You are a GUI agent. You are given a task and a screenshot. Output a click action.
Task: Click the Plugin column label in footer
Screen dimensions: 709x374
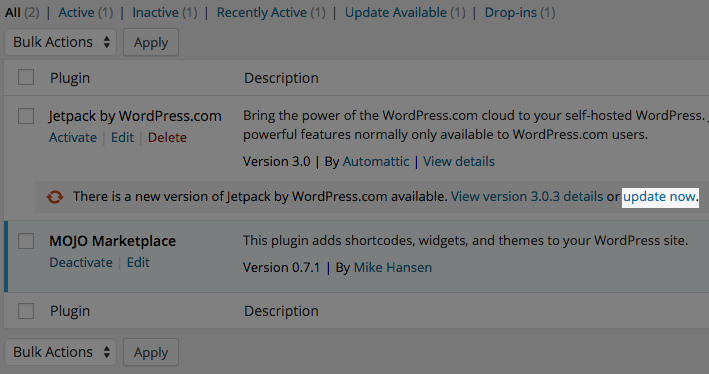[70, 311]
